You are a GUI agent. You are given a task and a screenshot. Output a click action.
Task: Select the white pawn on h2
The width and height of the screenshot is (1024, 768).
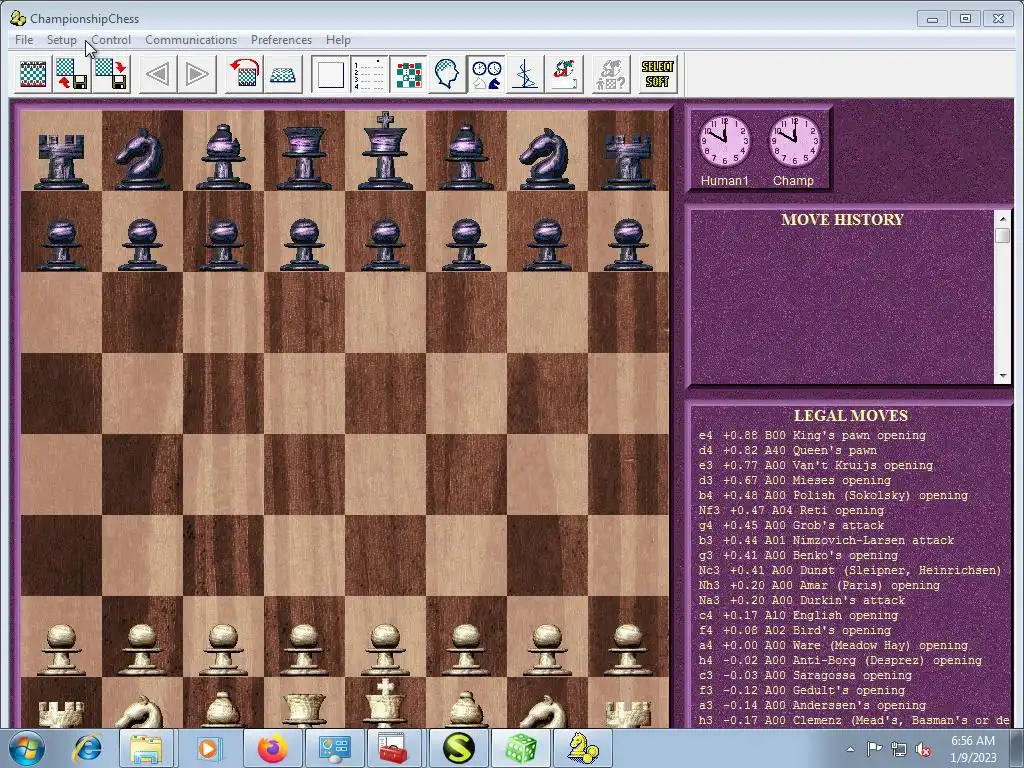tap(628, 648)
